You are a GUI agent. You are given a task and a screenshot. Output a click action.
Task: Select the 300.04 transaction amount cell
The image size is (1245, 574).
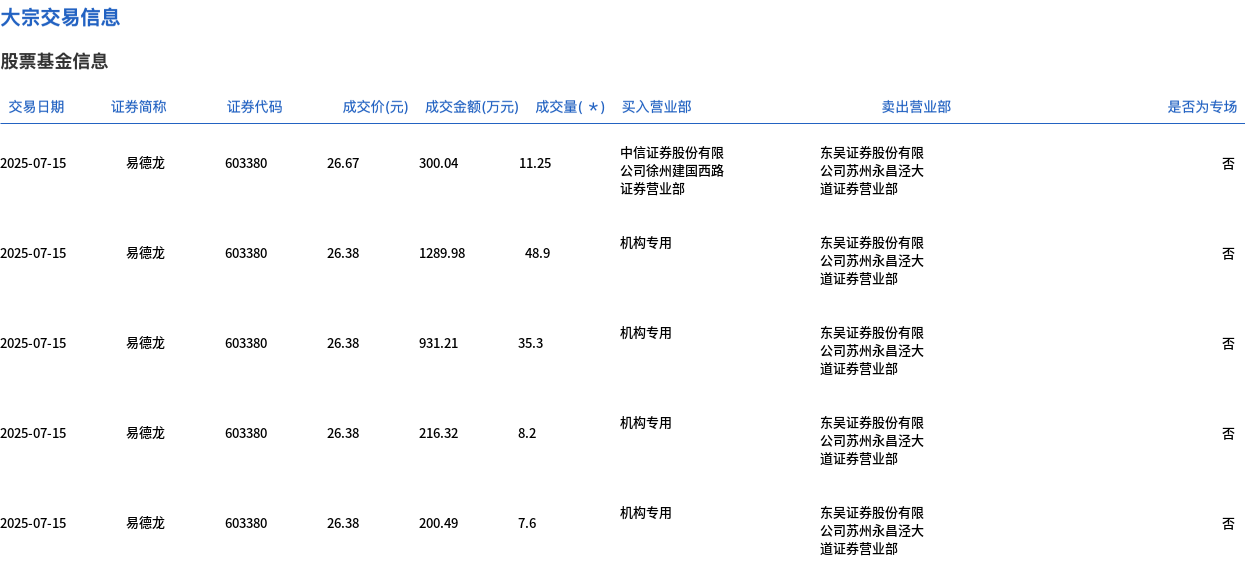[x=438, y=163]
